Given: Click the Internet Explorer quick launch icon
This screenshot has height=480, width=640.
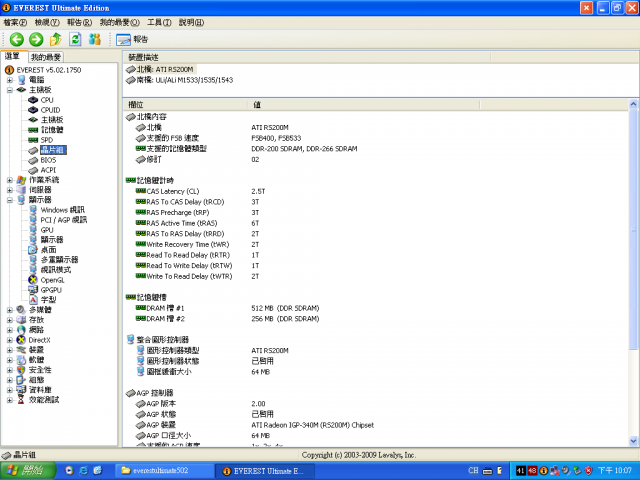Looking at the screenshot, I should pyautogui.click(x=83, y=470).
